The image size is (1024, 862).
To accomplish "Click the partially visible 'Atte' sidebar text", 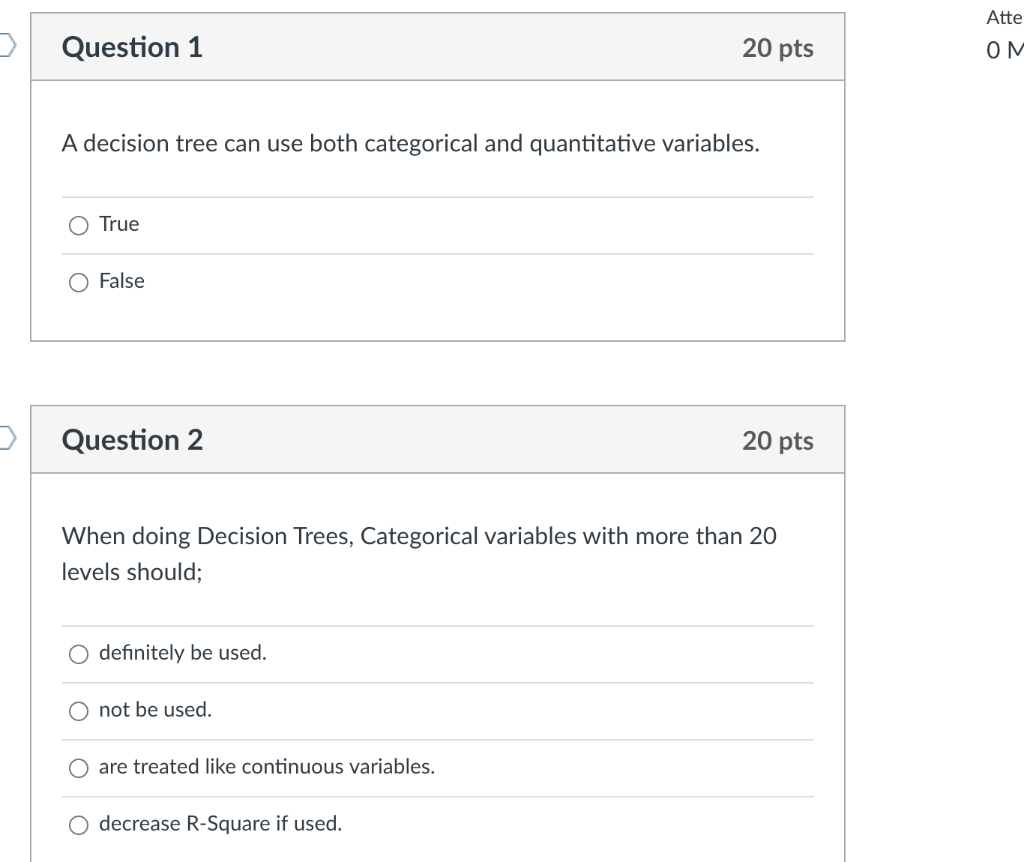I will coord(1004,18).
